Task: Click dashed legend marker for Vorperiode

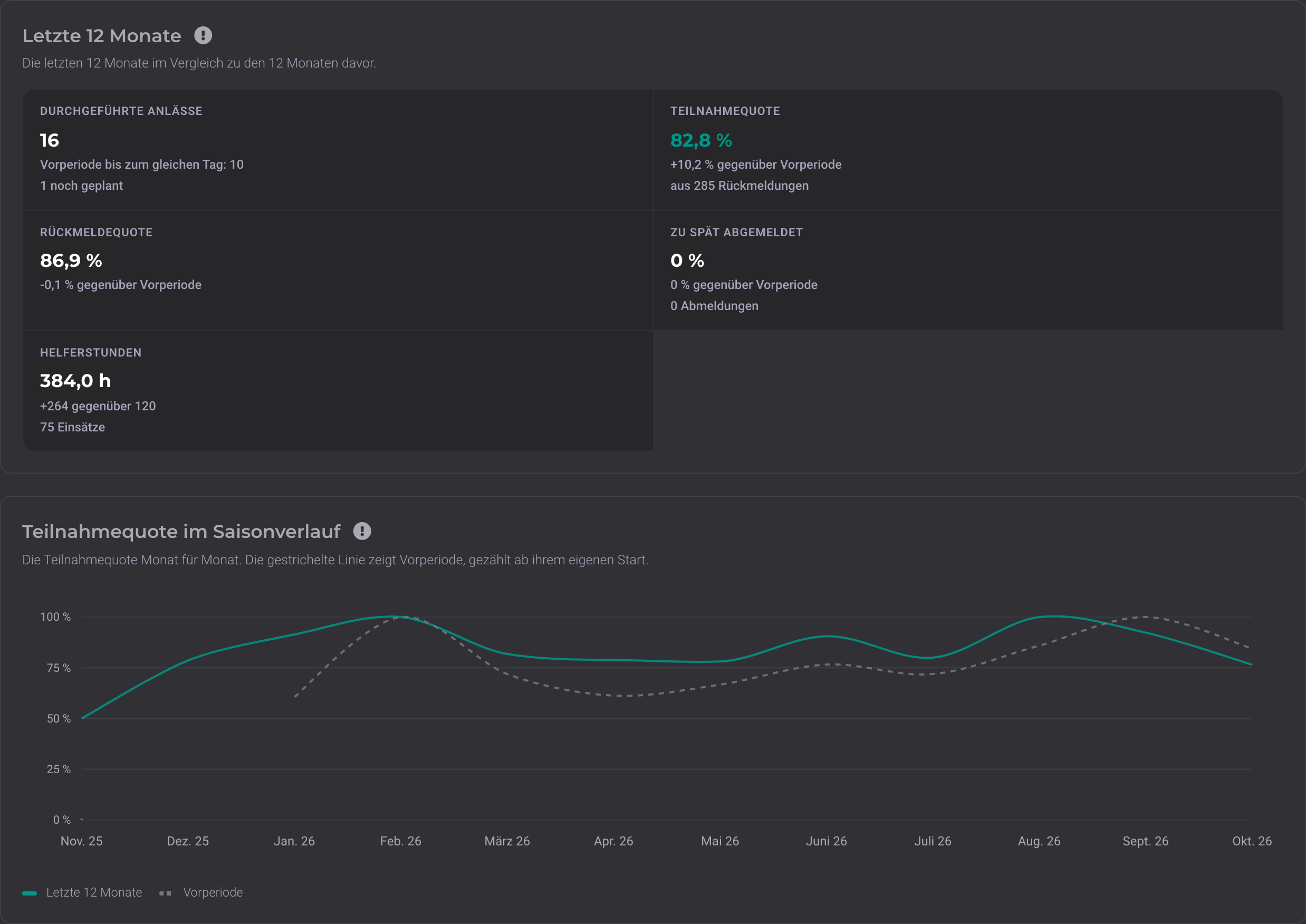Action: tap(166, 893)
